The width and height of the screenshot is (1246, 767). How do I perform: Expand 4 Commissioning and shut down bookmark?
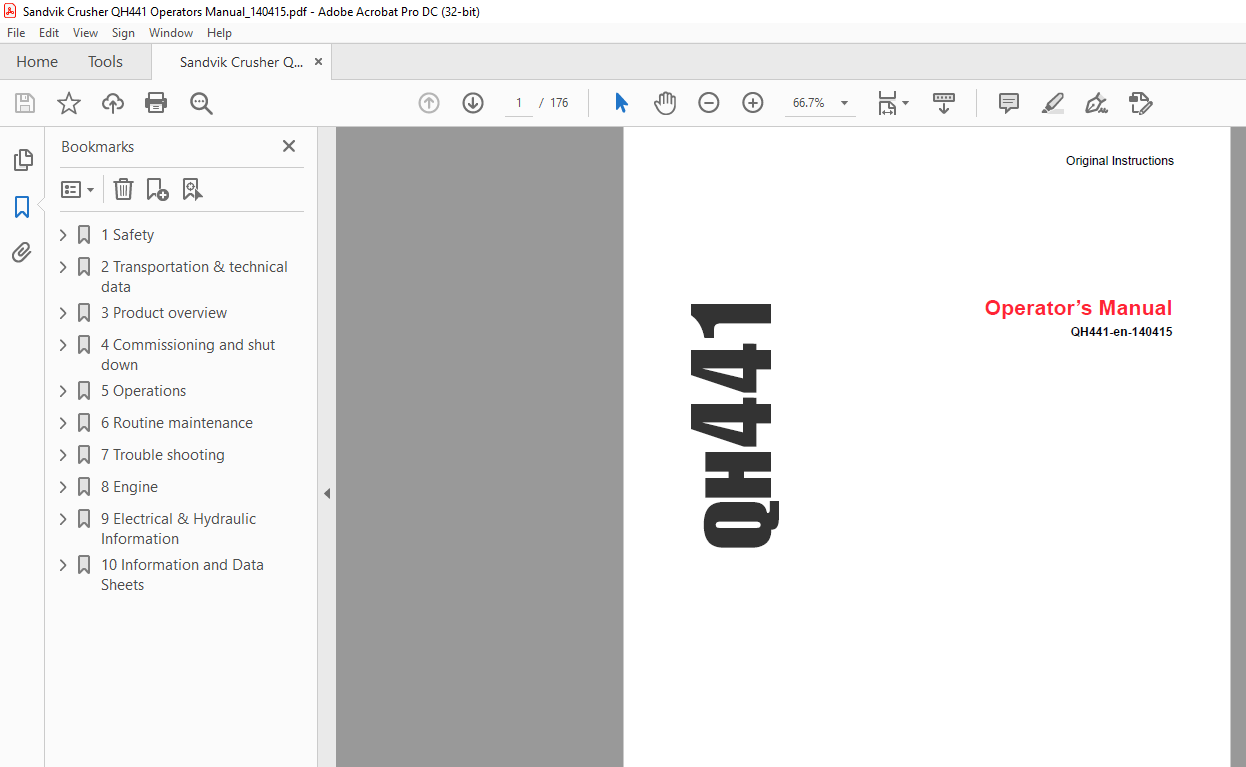(x=63, y=345)
